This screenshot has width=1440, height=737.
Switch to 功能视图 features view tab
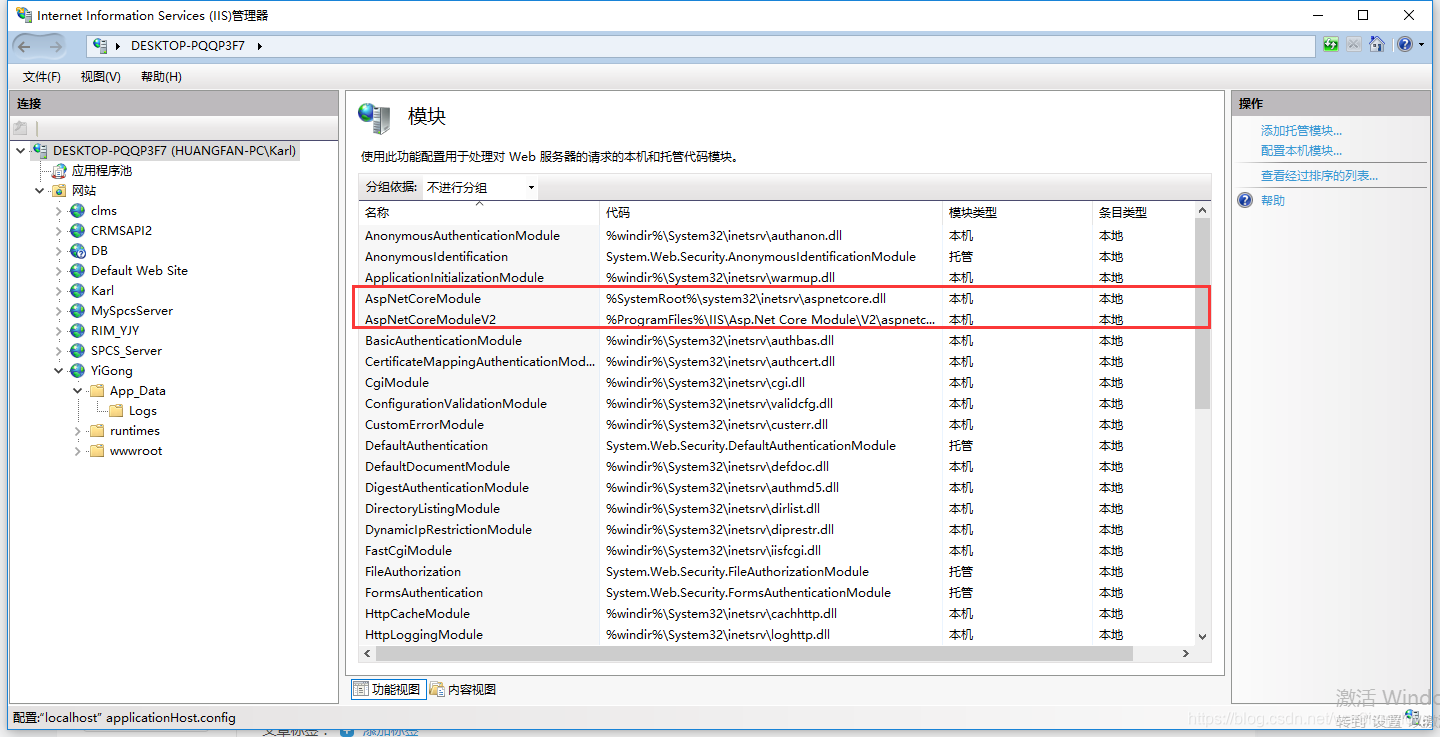click(x=389, y=689)
